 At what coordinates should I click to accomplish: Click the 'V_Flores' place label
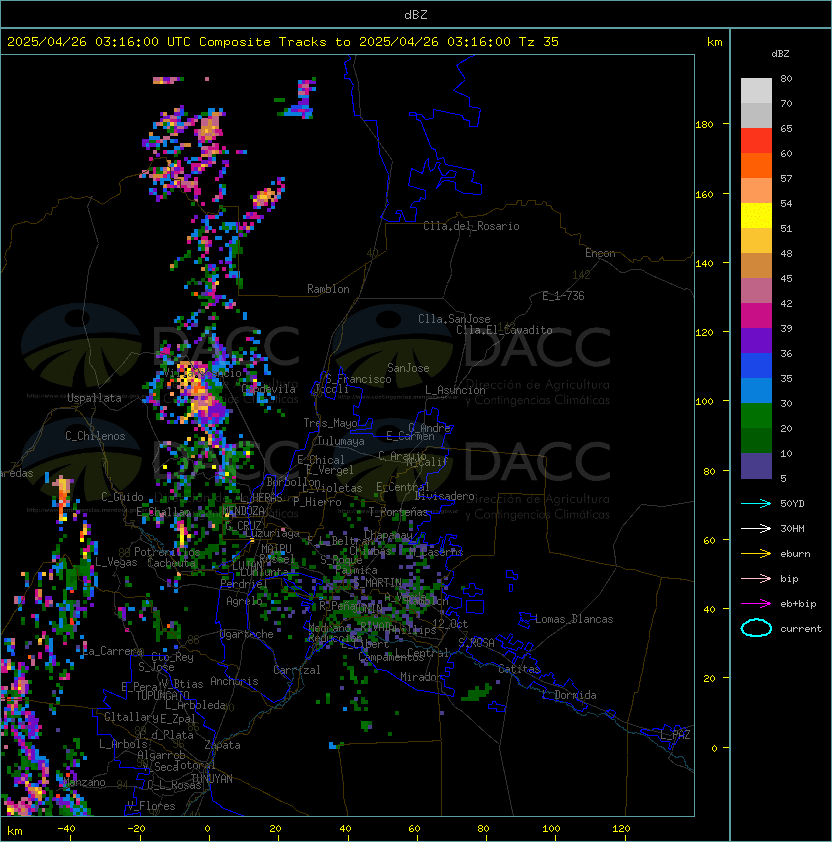[151, 806]
